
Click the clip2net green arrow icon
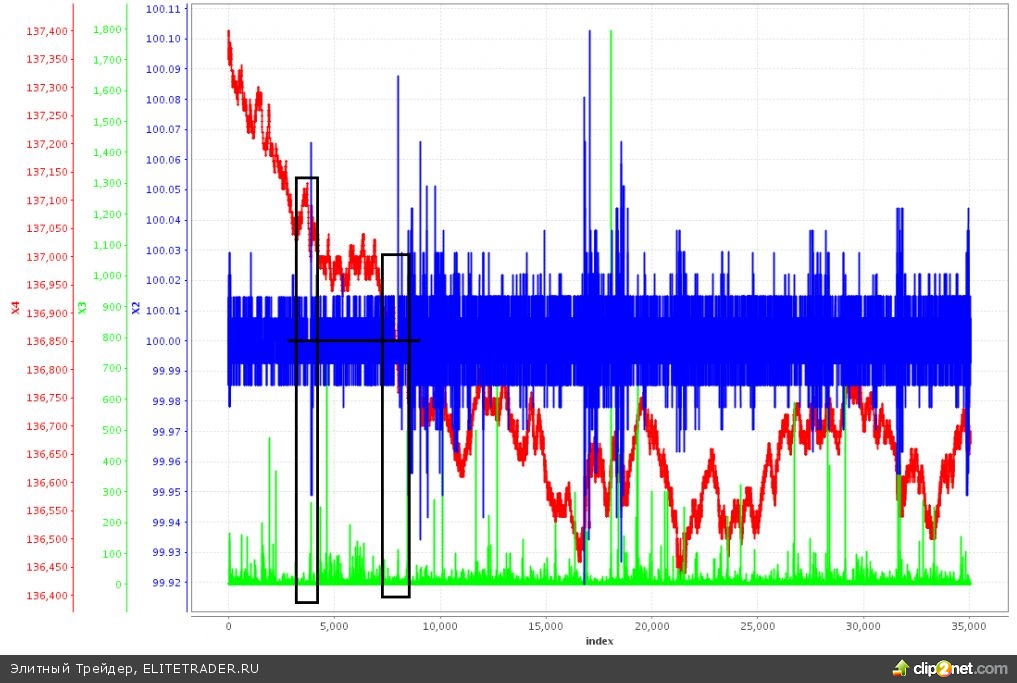coord(901,668)
